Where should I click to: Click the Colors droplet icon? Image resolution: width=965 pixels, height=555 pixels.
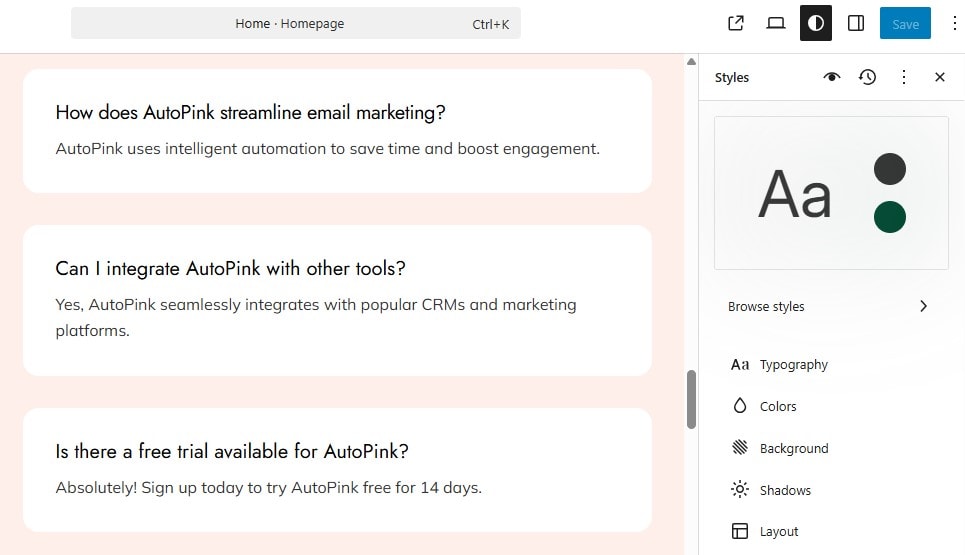pyautogui.click(x=740, y=405)
